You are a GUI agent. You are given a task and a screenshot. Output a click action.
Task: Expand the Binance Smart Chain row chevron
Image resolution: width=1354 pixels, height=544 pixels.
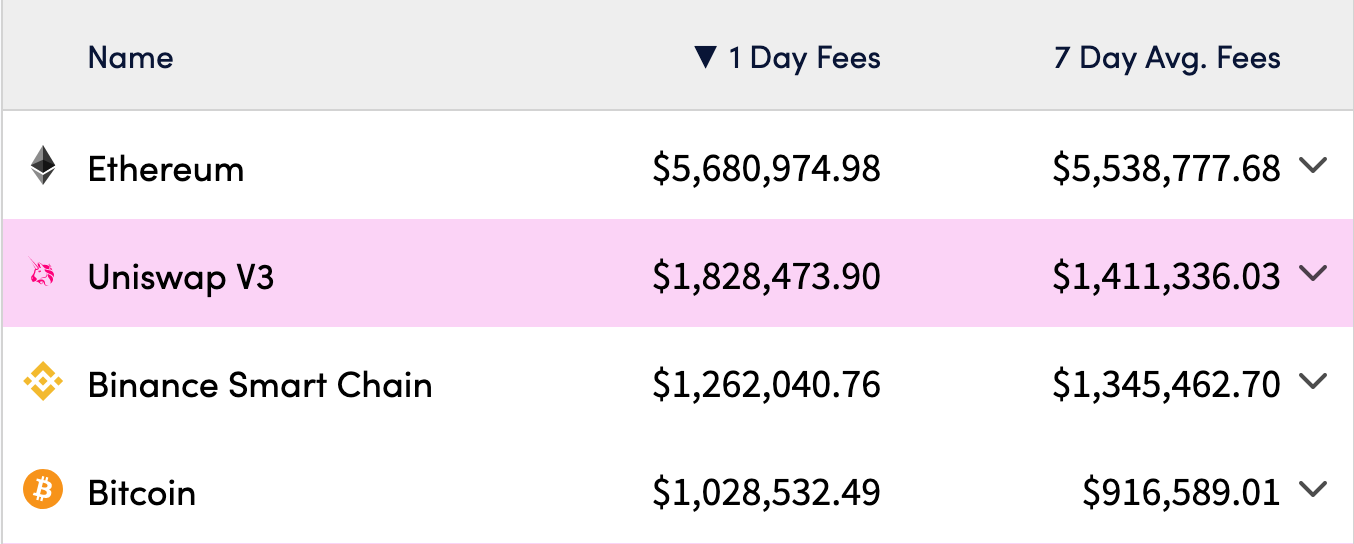[x=1313, y=381]
